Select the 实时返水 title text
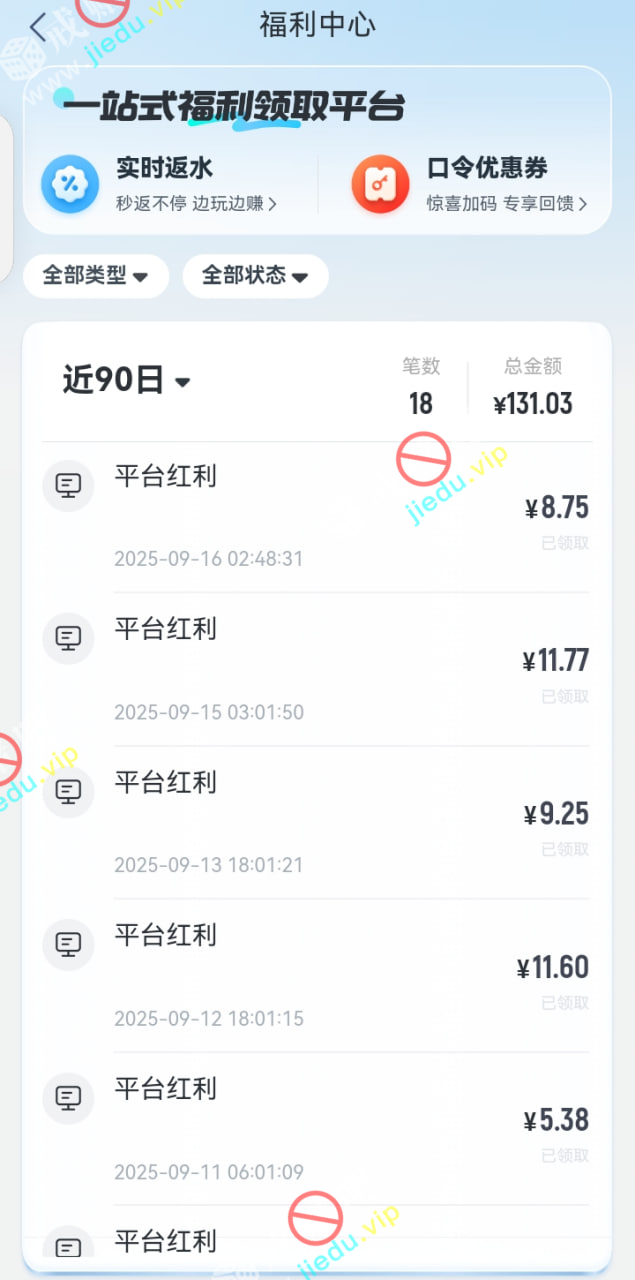Image resolution: width=635 pixels, height=1280 pixels. pyautogui.click(x=165, y=168)
